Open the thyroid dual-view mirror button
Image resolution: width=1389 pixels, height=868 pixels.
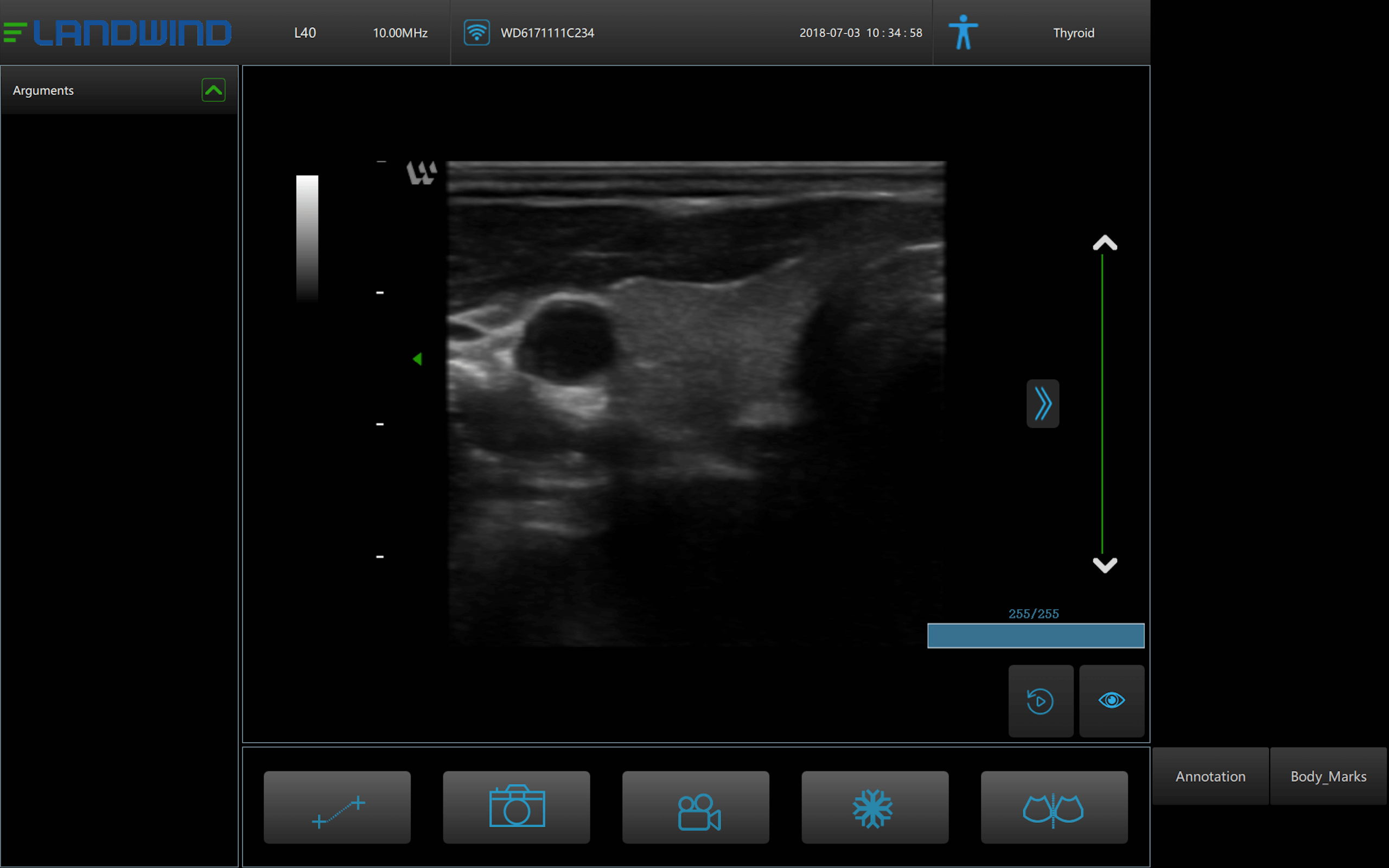pos(1054,807)
